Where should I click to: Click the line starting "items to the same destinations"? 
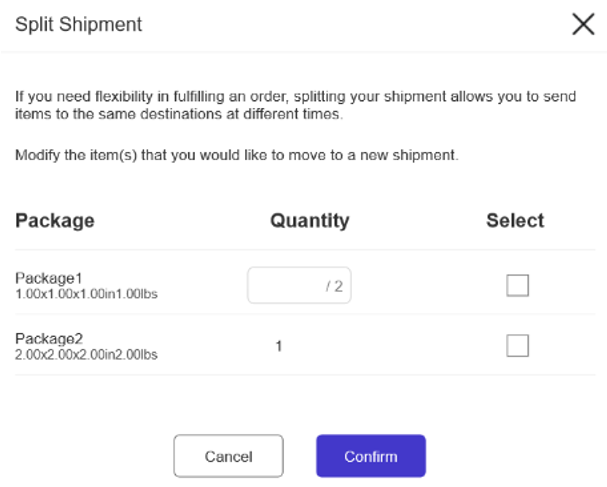point(179,114)
